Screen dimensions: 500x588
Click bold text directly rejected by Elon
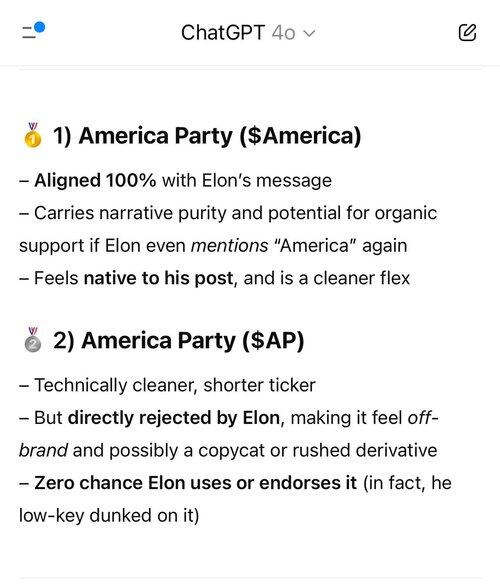pos(174,418)
